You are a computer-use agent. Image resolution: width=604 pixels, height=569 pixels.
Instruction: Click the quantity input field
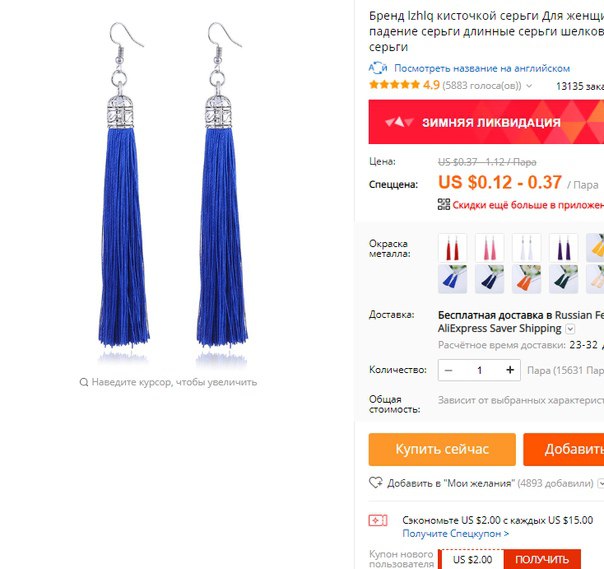[479, 370]
